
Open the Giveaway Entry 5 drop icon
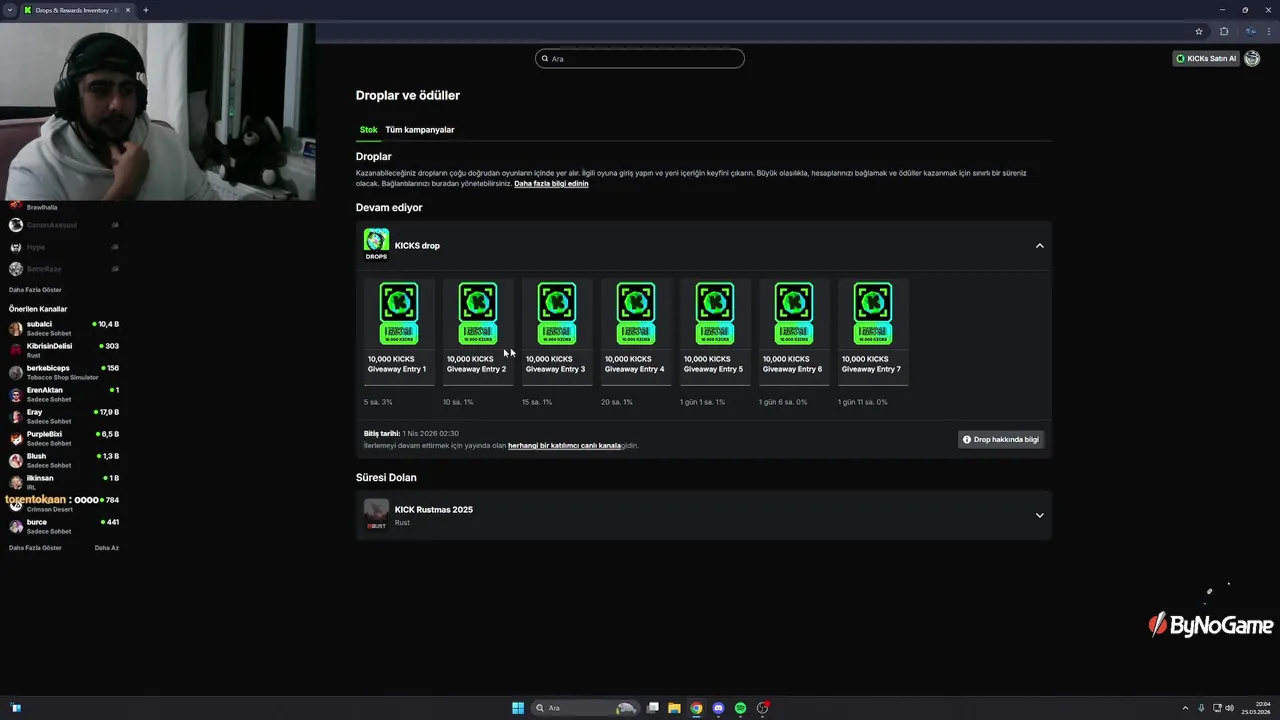point(714,314)
